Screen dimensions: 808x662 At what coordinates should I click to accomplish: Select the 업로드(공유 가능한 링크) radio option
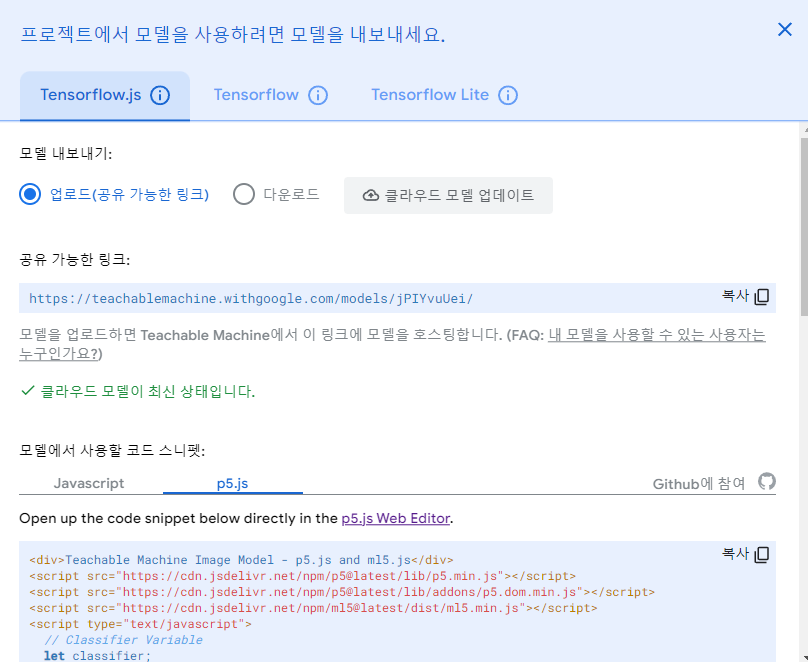(30, 194)
